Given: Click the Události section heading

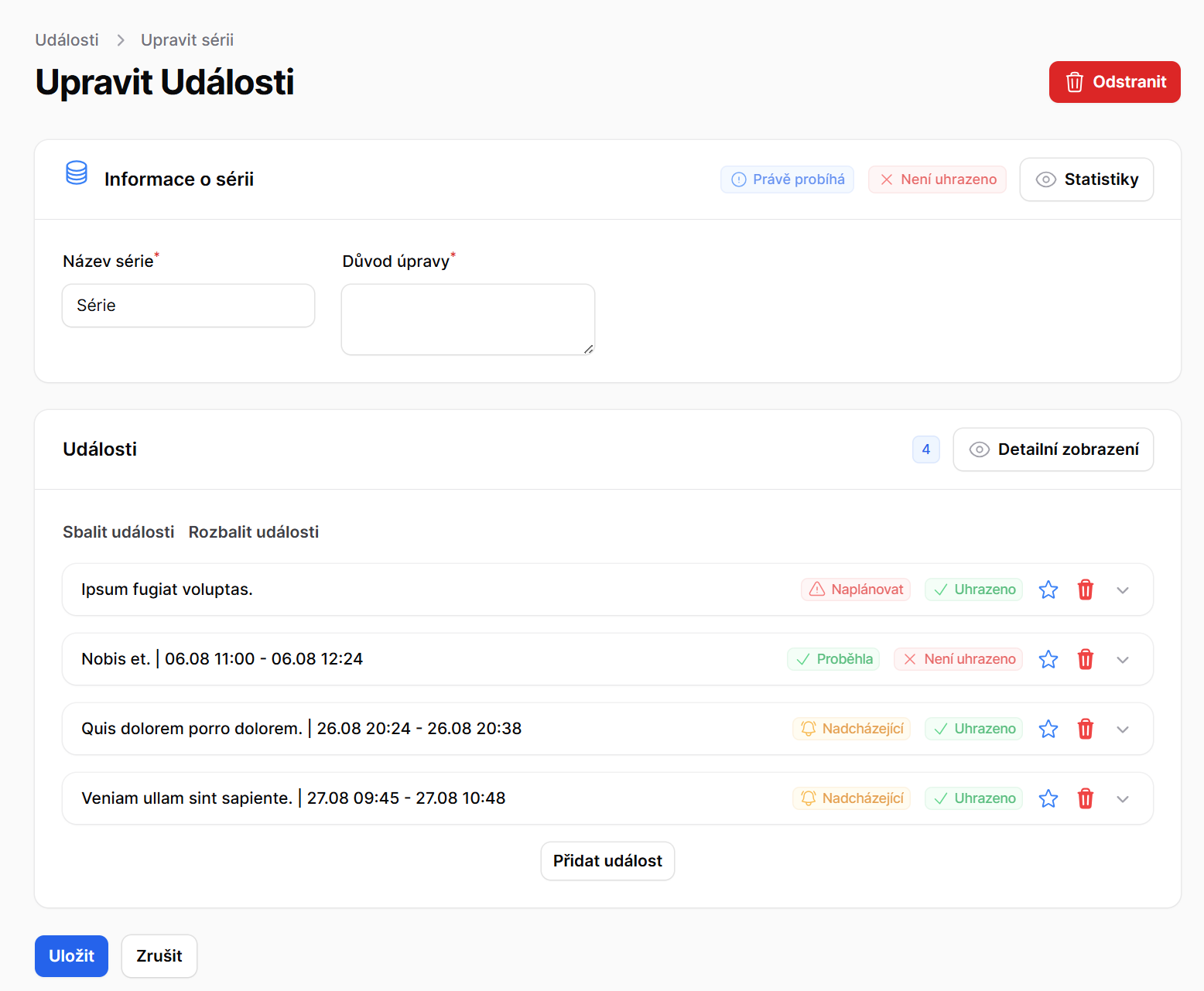Looking at the screenshot, I should 100,449.
